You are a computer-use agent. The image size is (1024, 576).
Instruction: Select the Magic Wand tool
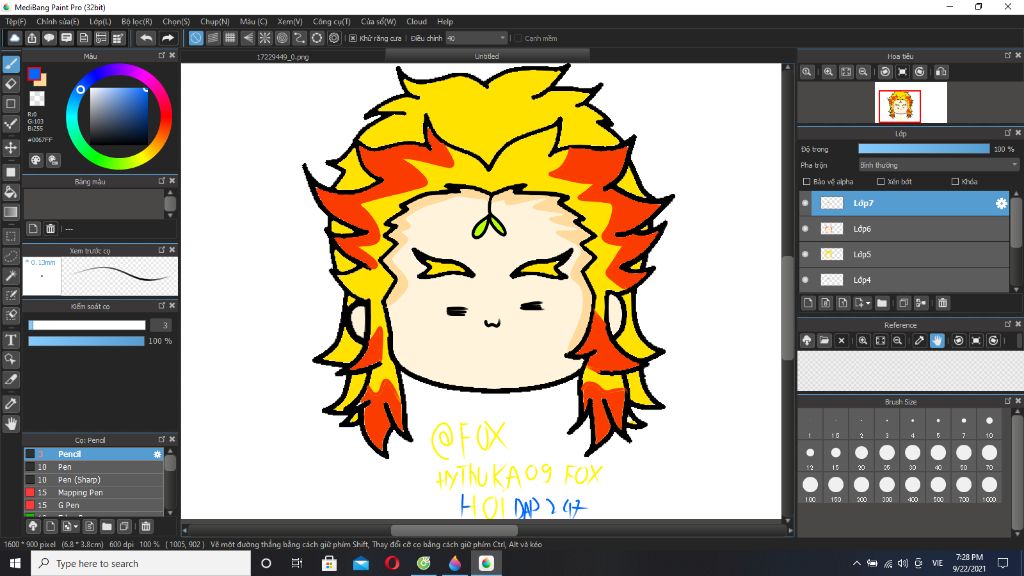pyautogui.click(x=10, y=276)
